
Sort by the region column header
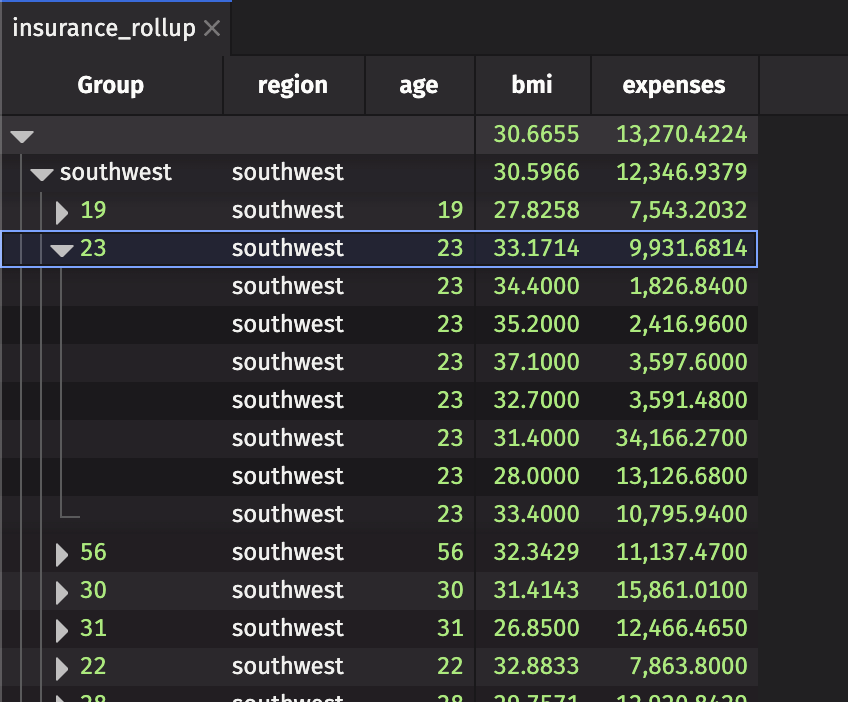tap(293, 85)
